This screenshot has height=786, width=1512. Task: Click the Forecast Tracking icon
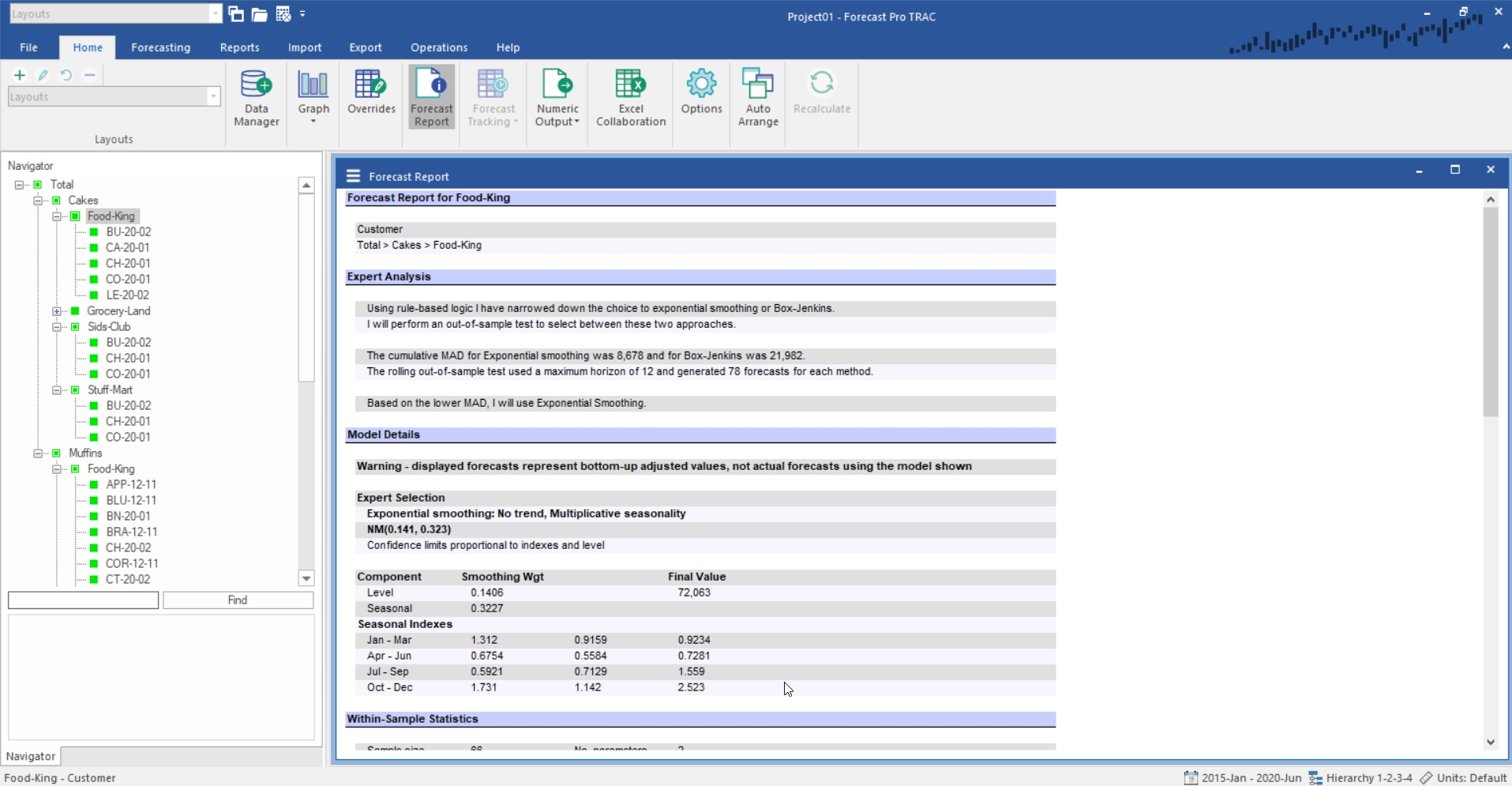pyautogui.click(x=493, y=84)
